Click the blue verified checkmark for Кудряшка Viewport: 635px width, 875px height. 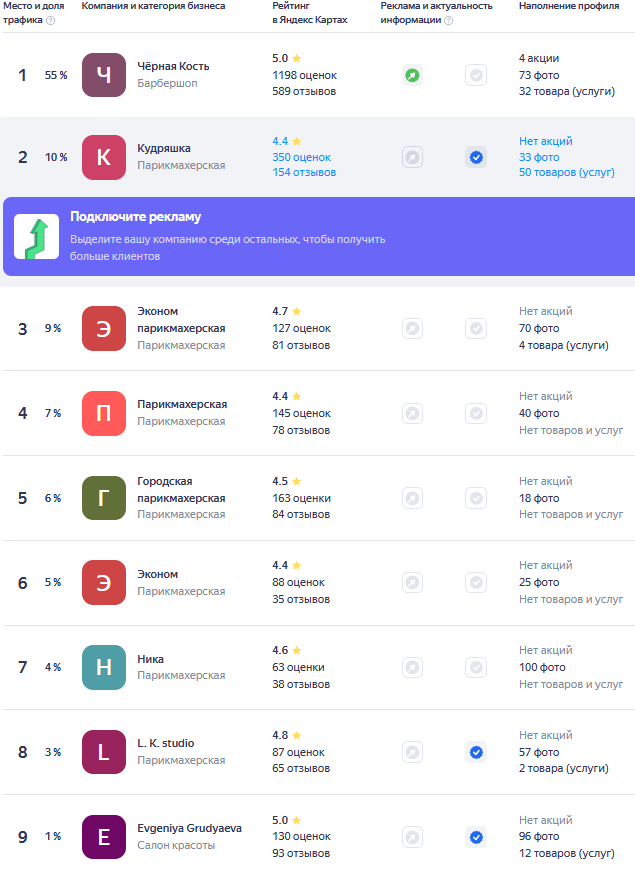coord(476,157)
